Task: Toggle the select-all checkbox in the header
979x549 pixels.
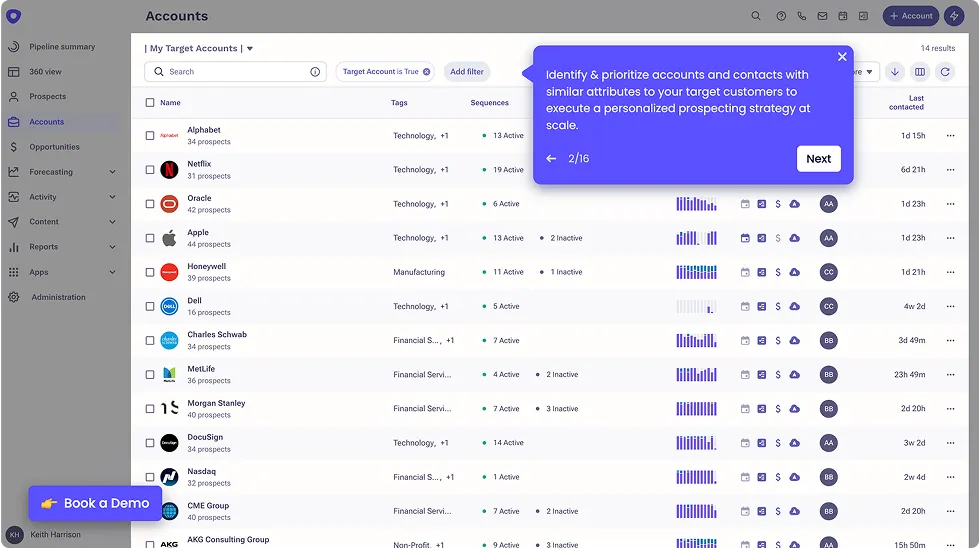Action: (150, 102)
